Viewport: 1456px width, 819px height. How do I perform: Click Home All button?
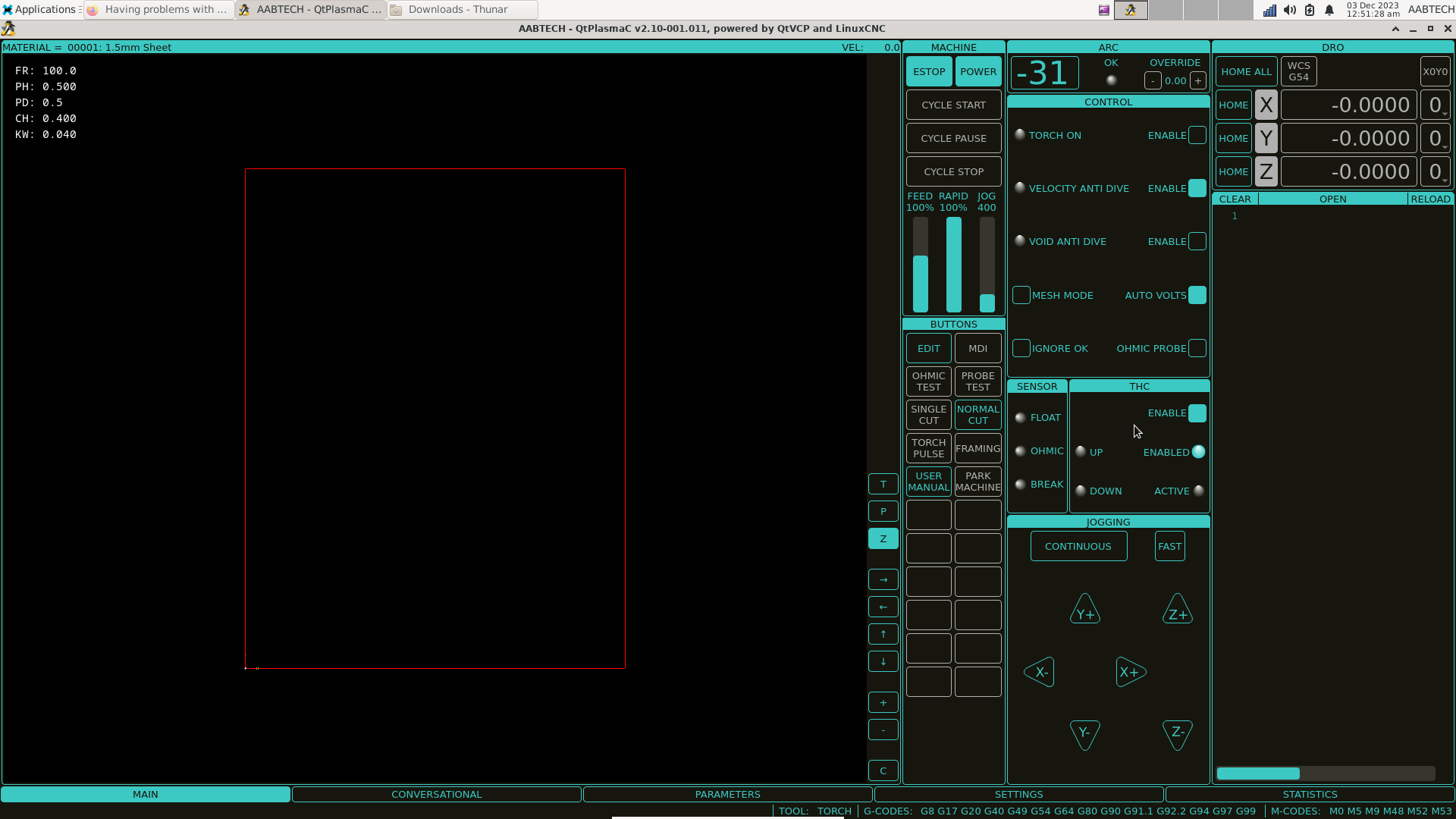pos(1247,71)
